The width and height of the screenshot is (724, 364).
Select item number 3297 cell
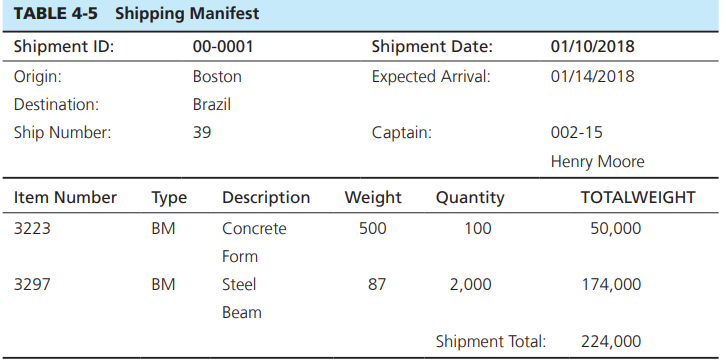(32, 285)
